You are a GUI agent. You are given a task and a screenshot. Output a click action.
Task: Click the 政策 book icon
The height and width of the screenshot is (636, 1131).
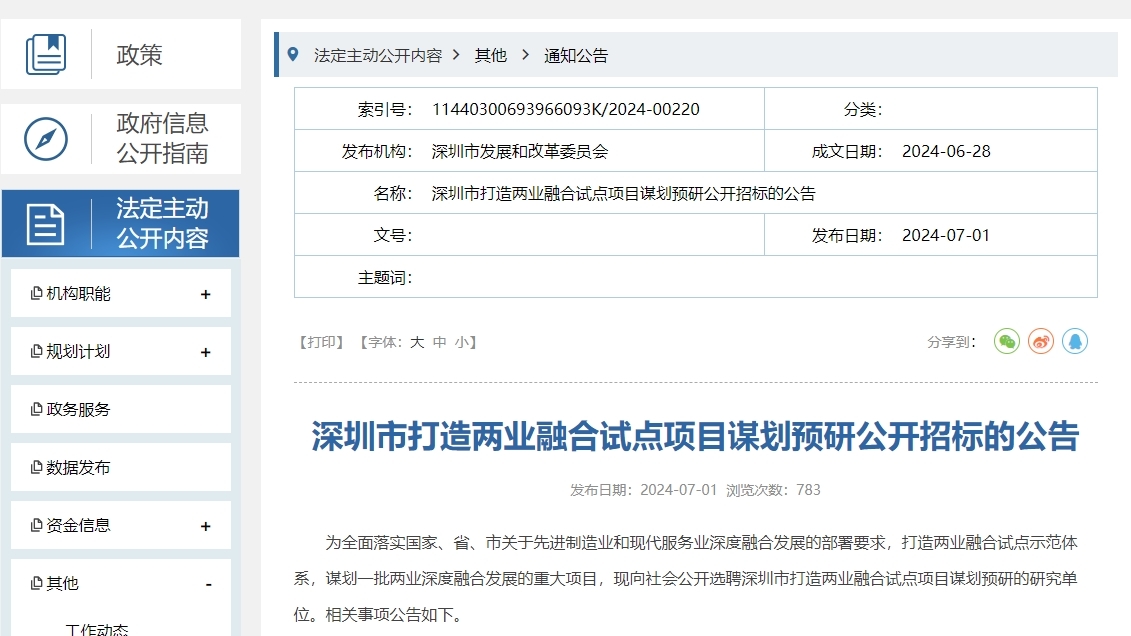click(x=46, y=54)
